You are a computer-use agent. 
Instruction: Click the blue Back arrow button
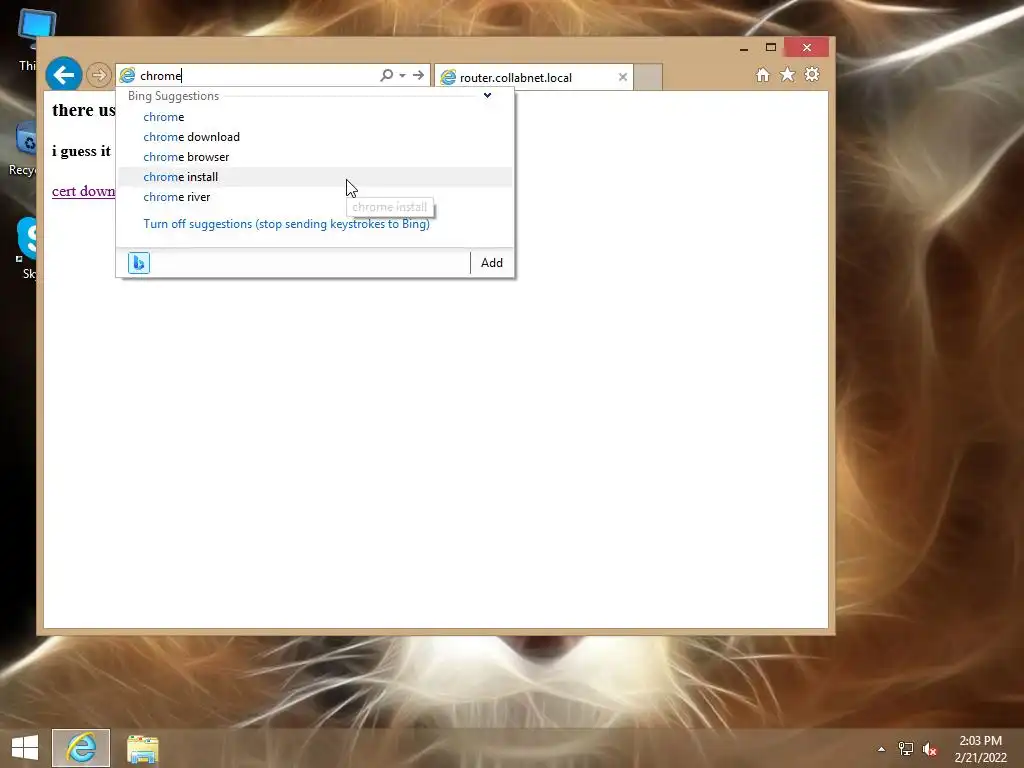coord(63,75)
